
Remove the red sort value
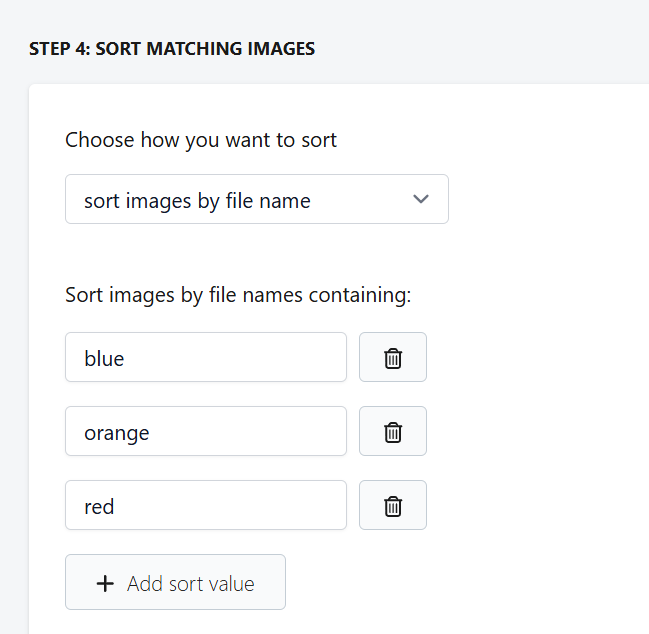pyautogui.click(x=392, y=505)
